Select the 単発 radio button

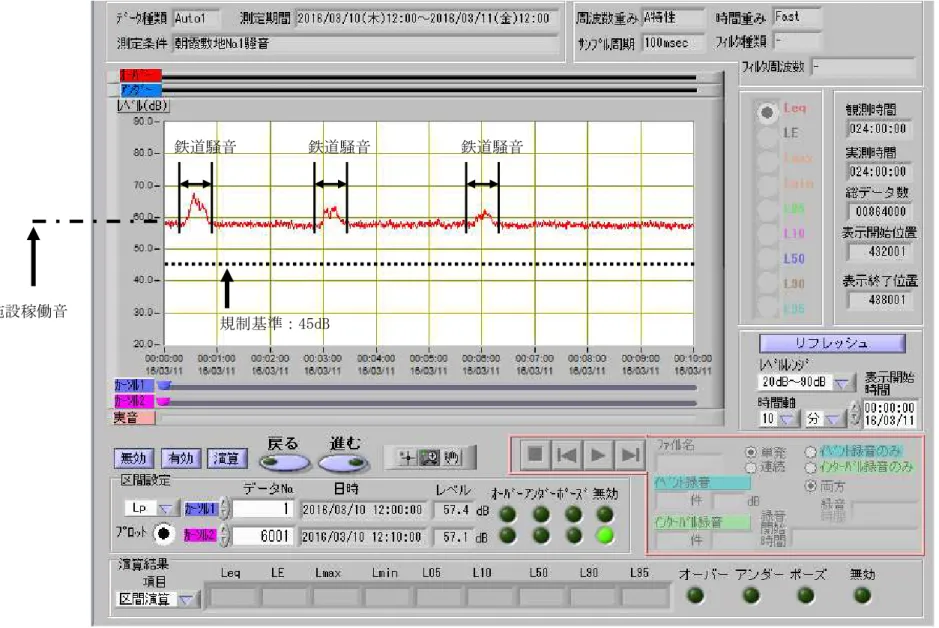pyautogui.click(x=750, y=452)
